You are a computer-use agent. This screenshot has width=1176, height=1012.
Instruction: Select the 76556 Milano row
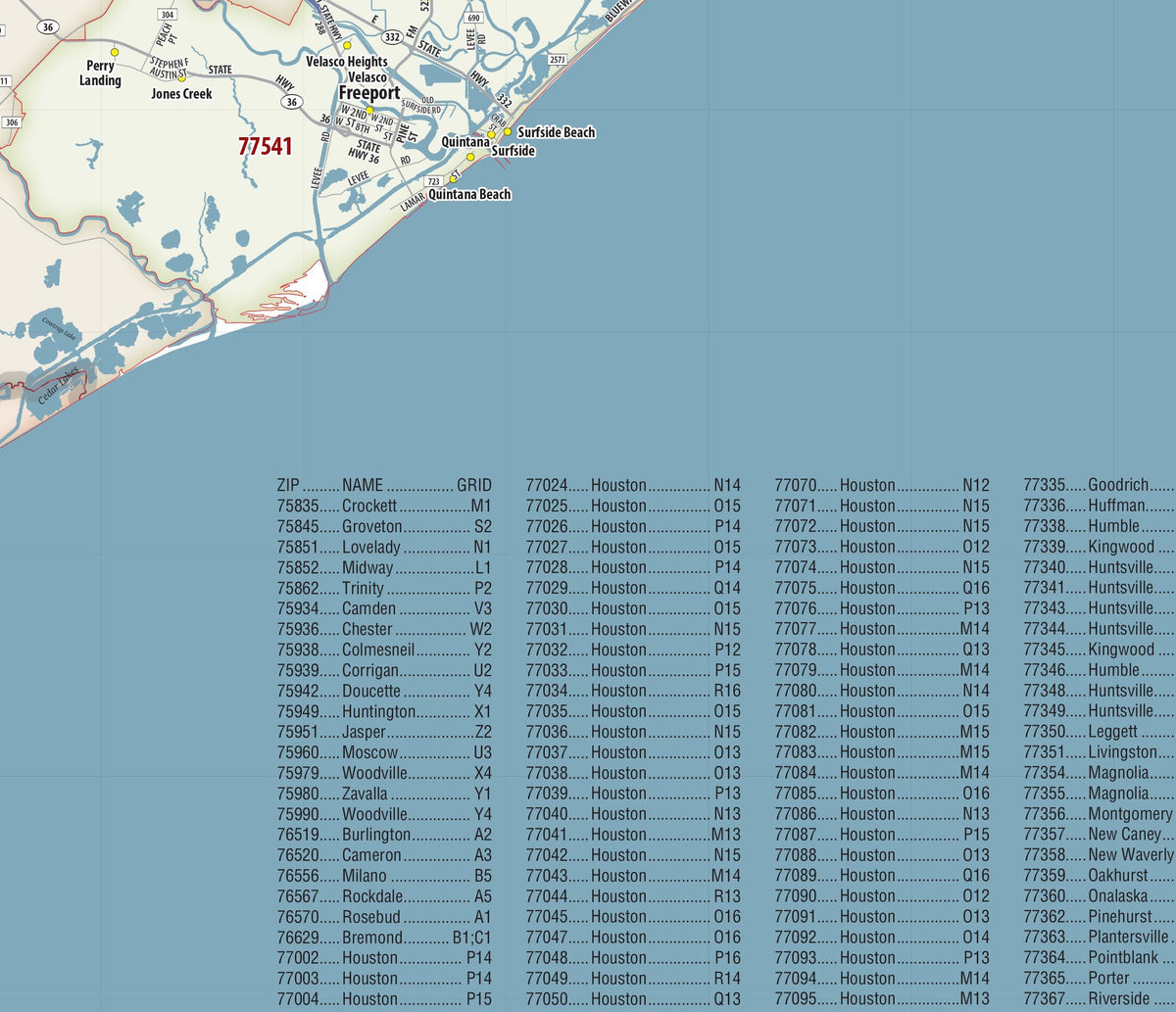pos(384,876)
